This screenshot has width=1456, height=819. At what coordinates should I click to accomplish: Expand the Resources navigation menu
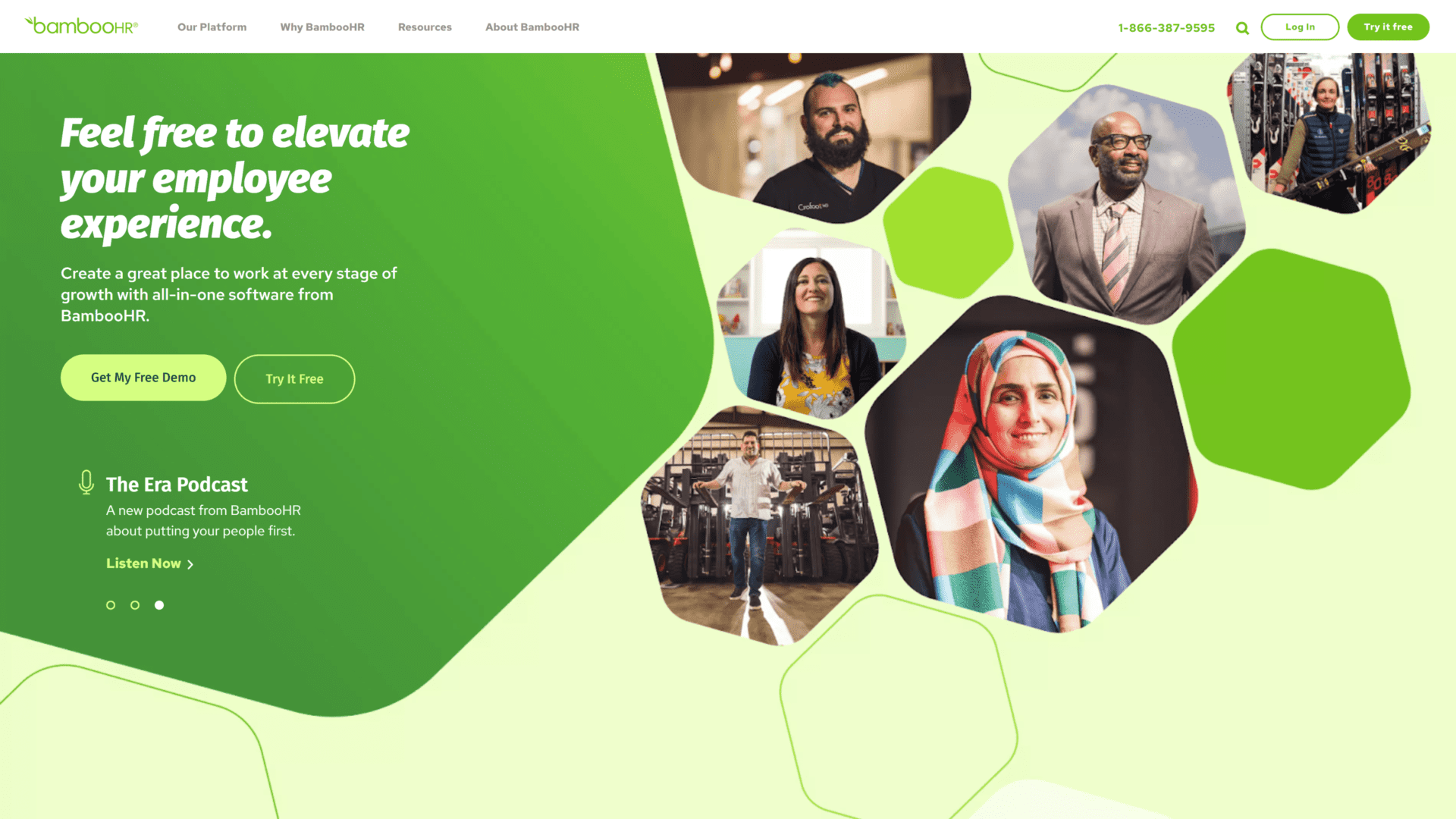coord(424,27)
